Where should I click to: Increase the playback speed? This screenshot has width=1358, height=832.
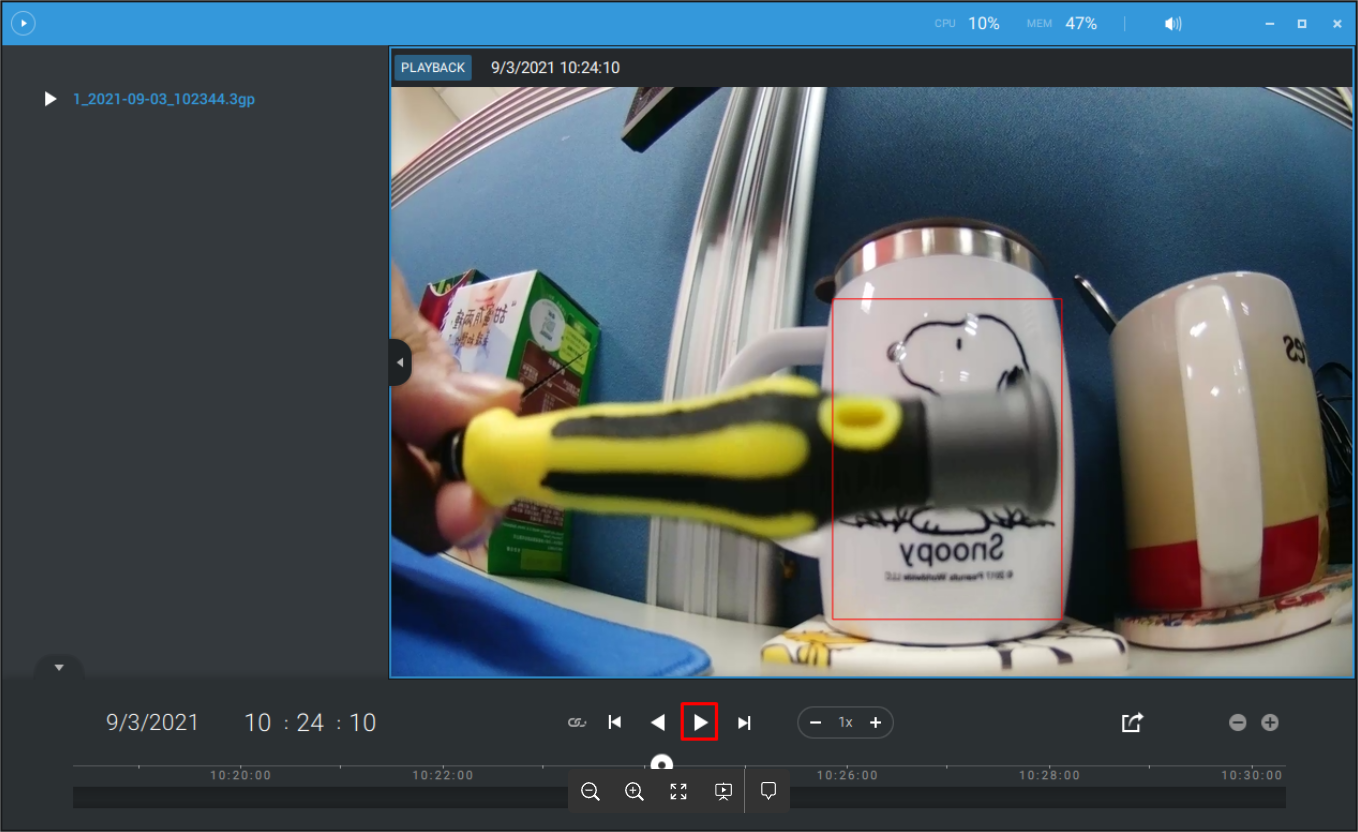pyautogui.click(x=875, y=722)
